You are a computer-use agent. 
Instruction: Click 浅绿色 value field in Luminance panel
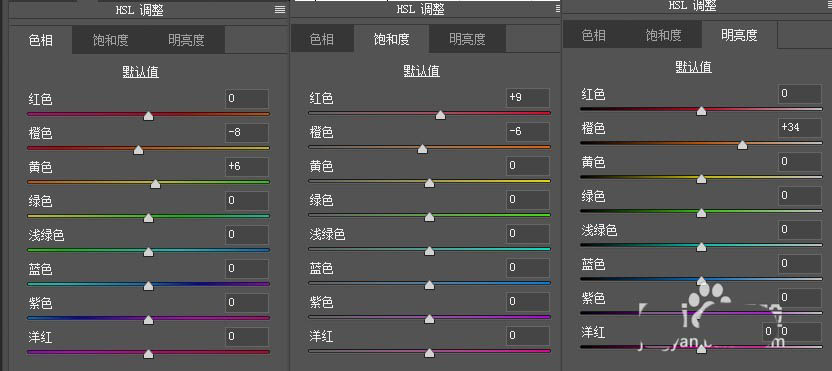click(800, 230)
